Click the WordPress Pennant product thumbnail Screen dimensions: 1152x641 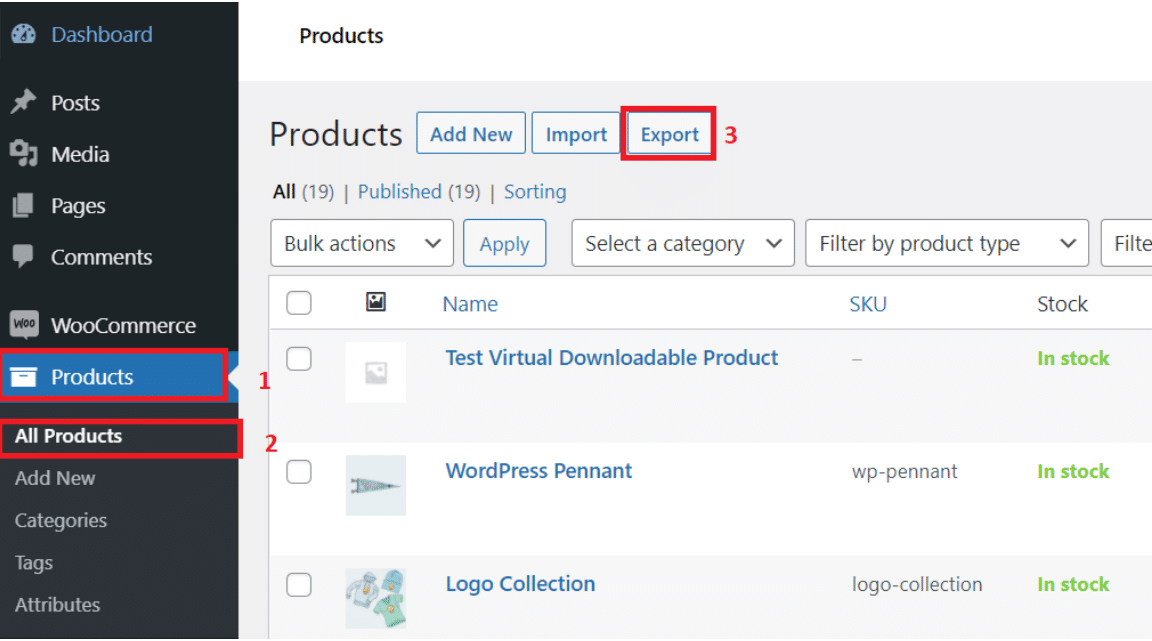click(376, 486)
